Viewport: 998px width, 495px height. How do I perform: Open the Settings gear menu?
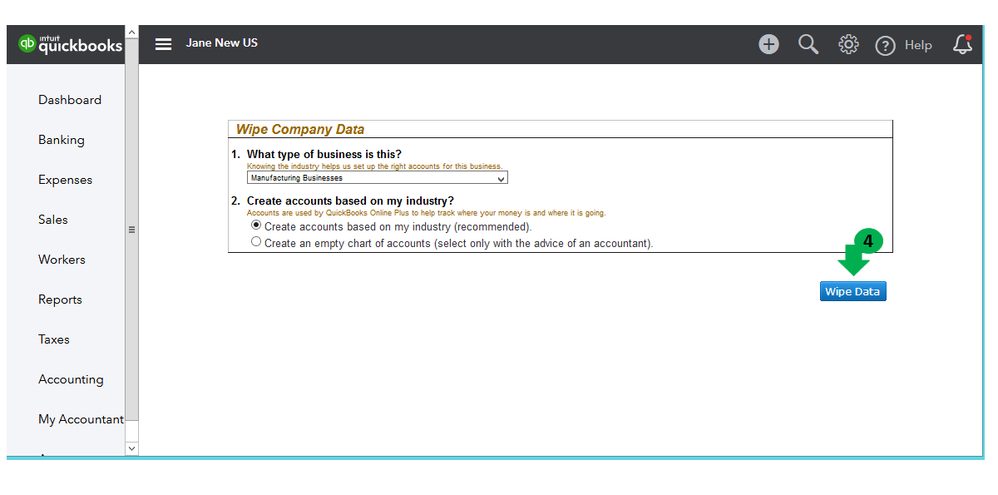pyautogui.click(x=848, y=45)
